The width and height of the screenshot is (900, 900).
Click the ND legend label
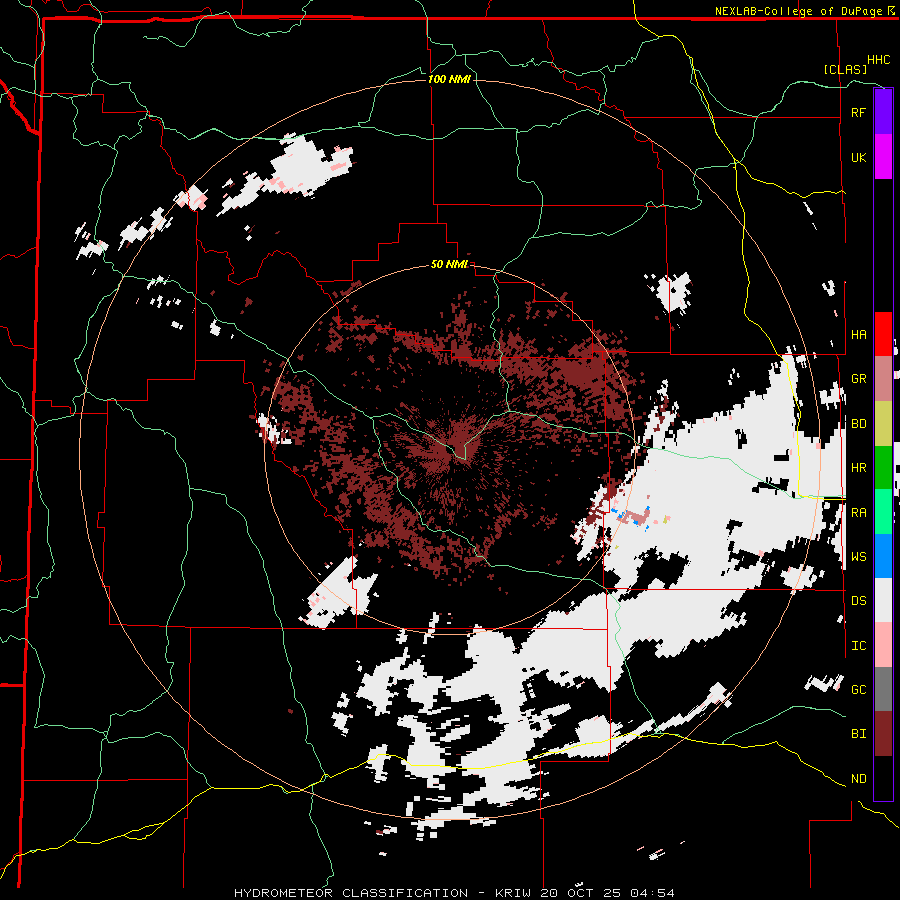pyautogui.click(x=858, y=779)
